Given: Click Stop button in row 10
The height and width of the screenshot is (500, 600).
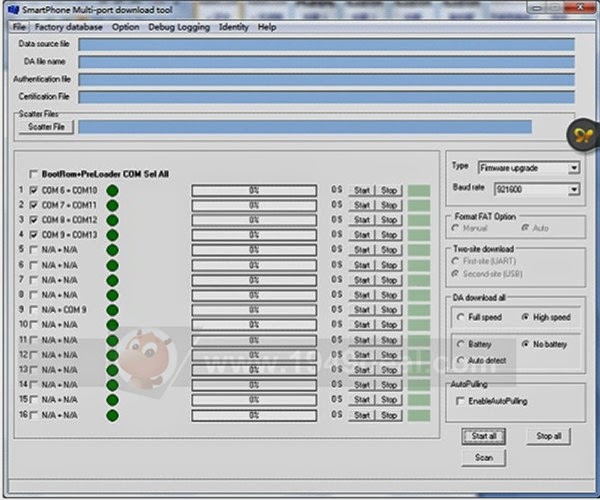Looking at the screenshot, I should coord(389,325).
